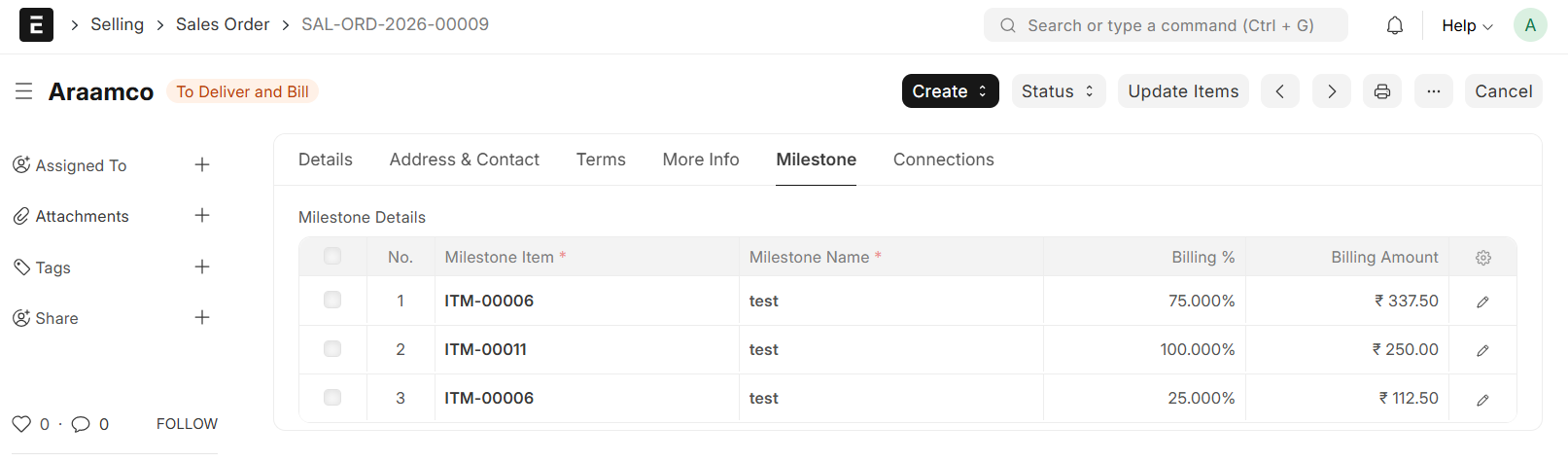Select checkbox for milestone row 1
The width and height of the screenshot is (1568, 462).
pyautogui.click(x=332, y=301)
